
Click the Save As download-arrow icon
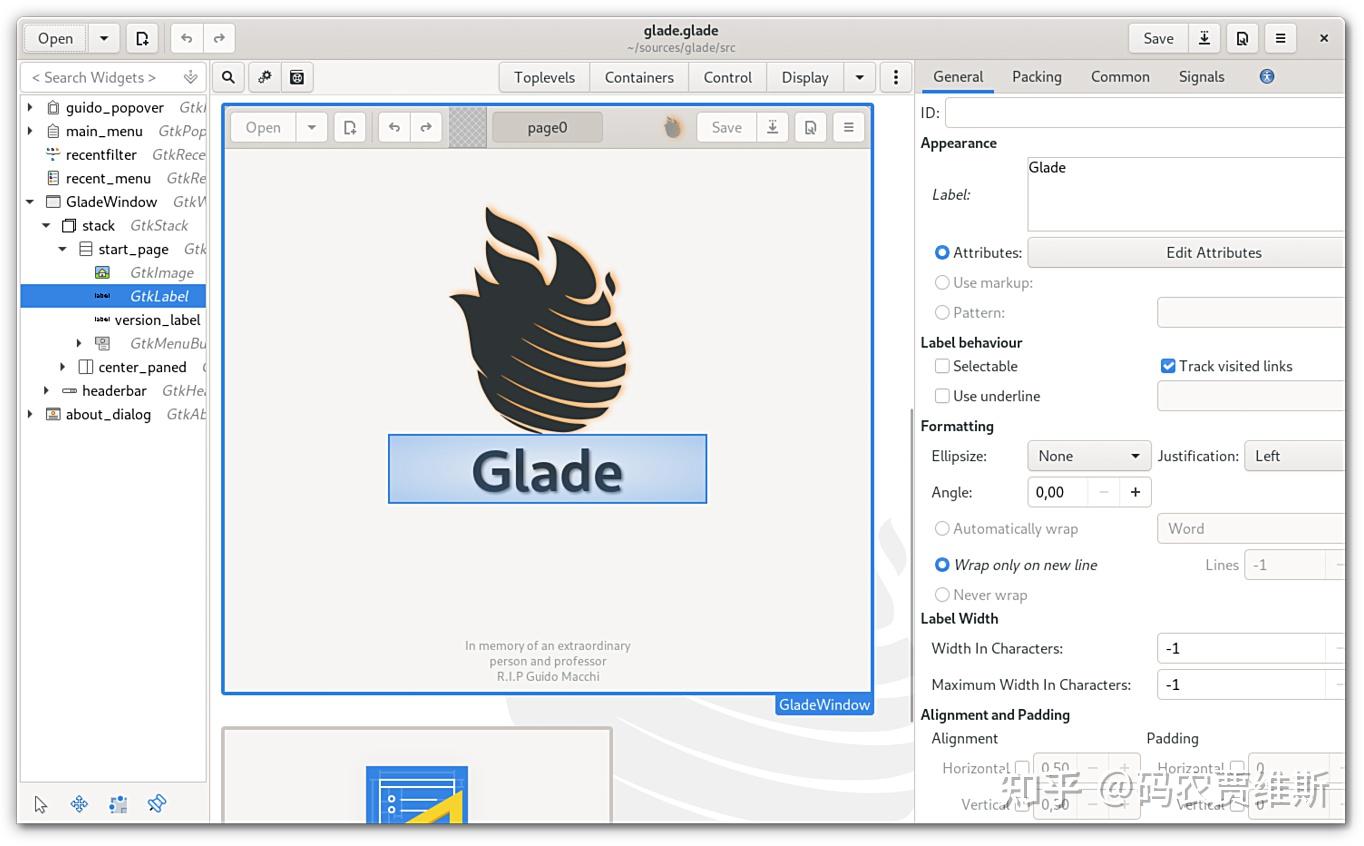coord(1205,39)
